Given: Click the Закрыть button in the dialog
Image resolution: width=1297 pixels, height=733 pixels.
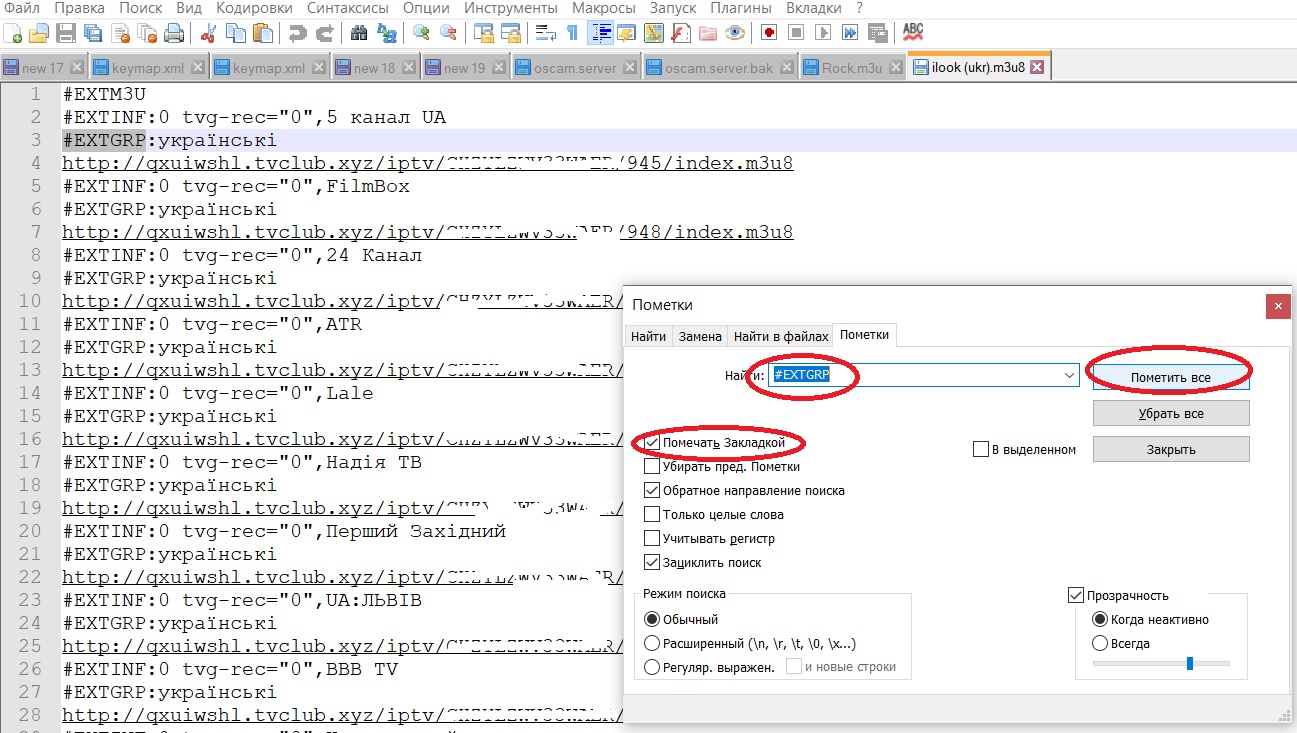Looking at the screenshot, I should click(x=1171, y=449).
